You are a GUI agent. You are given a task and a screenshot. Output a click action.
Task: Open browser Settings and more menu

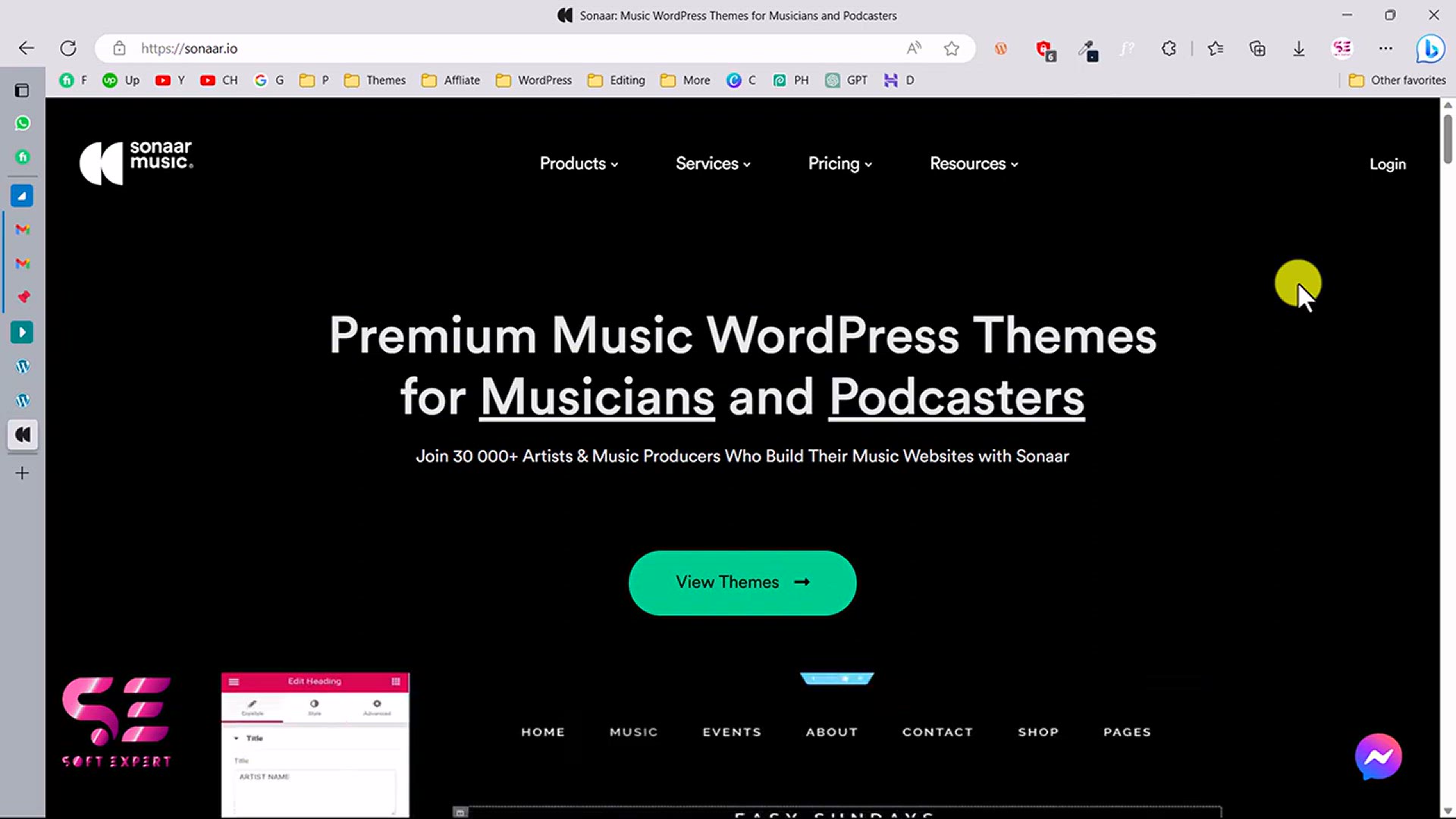click(x=1385, y=49)
